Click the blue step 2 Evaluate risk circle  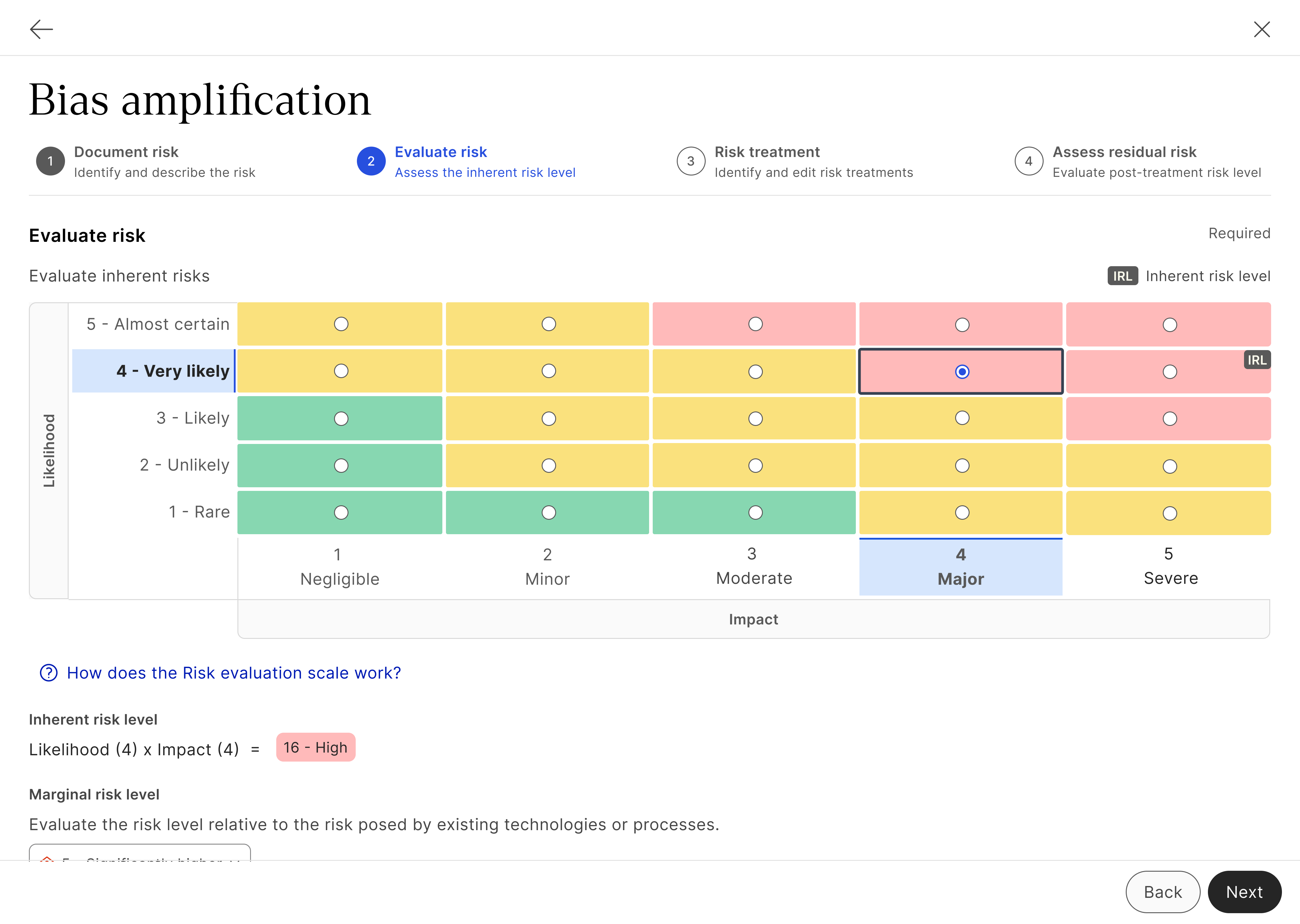(371, 161)
